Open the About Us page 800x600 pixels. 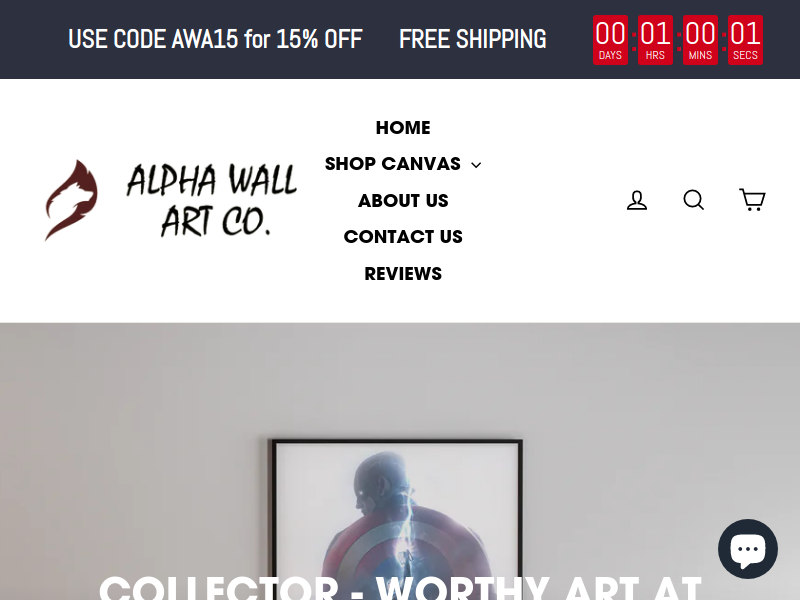click(x=403, y=201)
